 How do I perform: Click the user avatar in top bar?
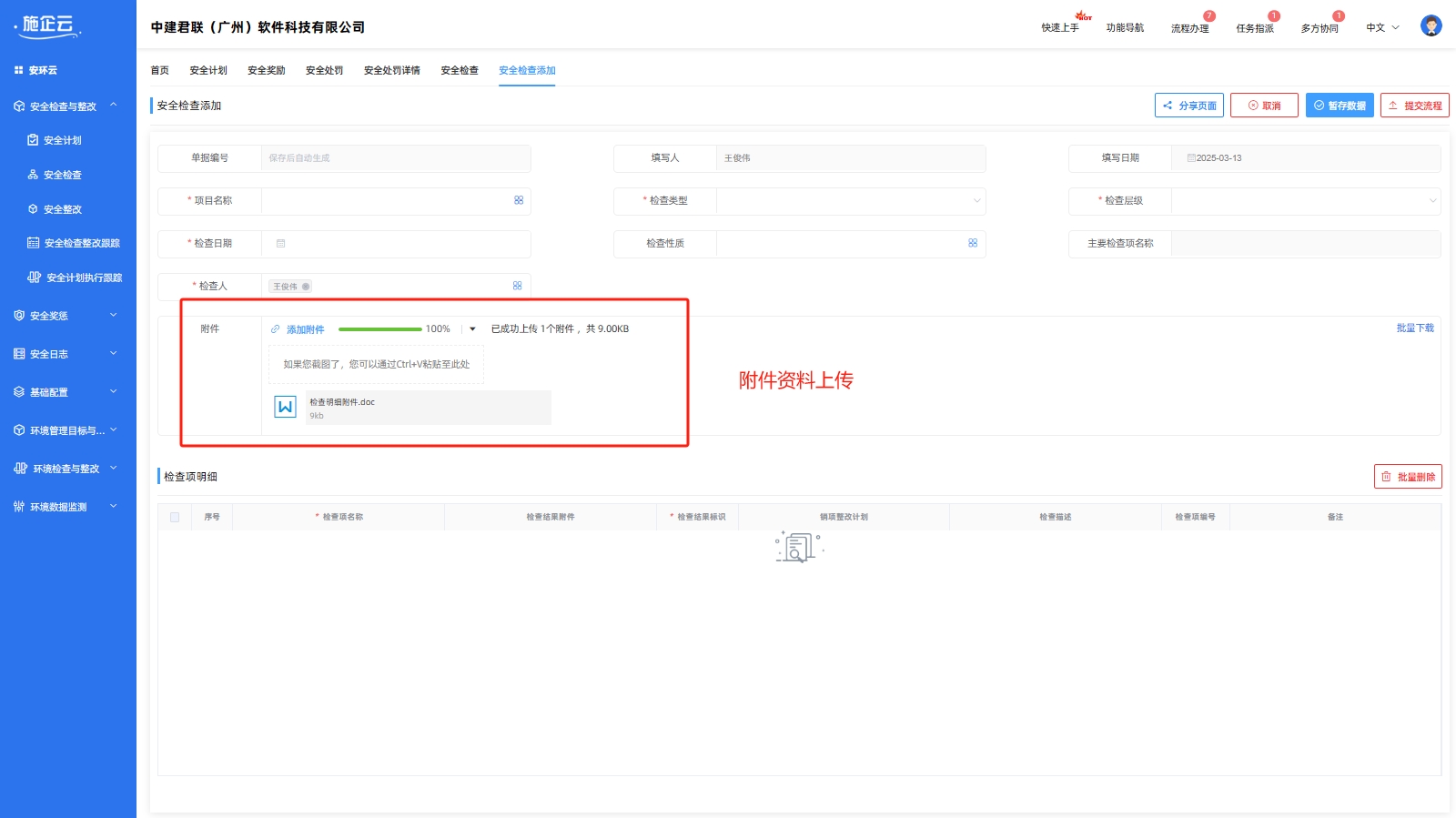click(1431, 26)
